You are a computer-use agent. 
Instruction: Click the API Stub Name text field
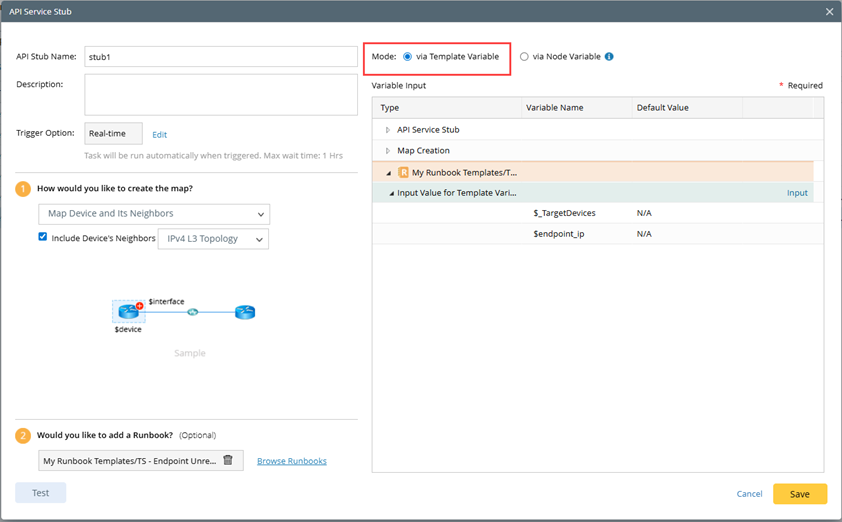[220, 57]
